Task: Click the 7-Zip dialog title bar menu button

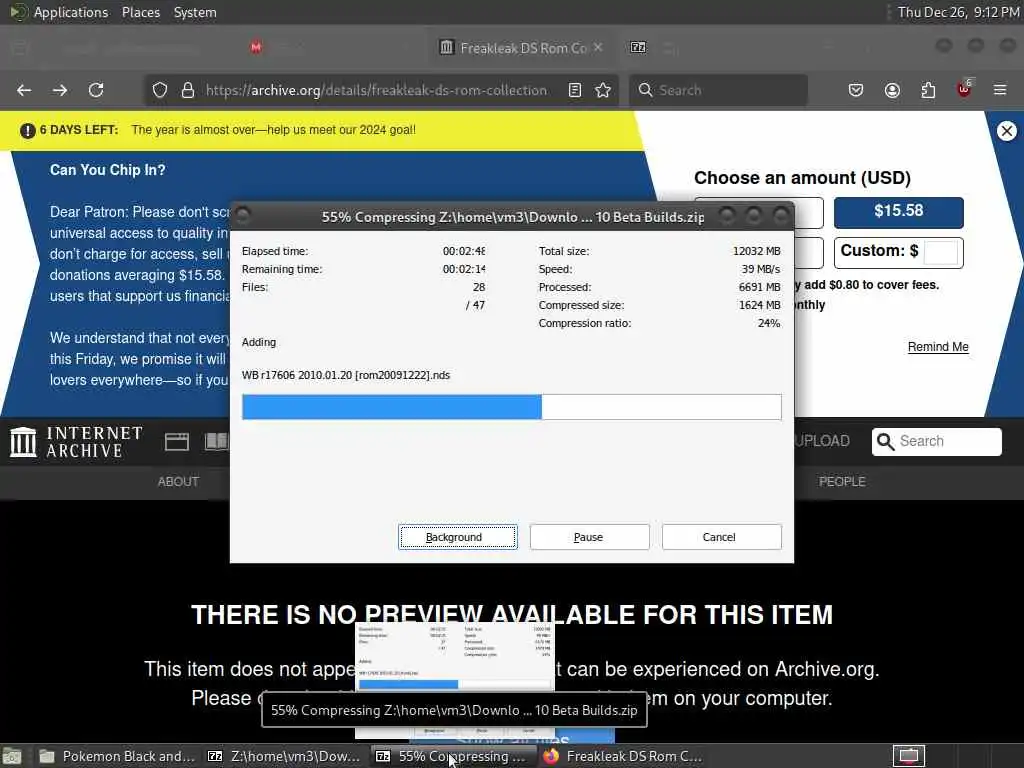Action: [x=243, y=216]
